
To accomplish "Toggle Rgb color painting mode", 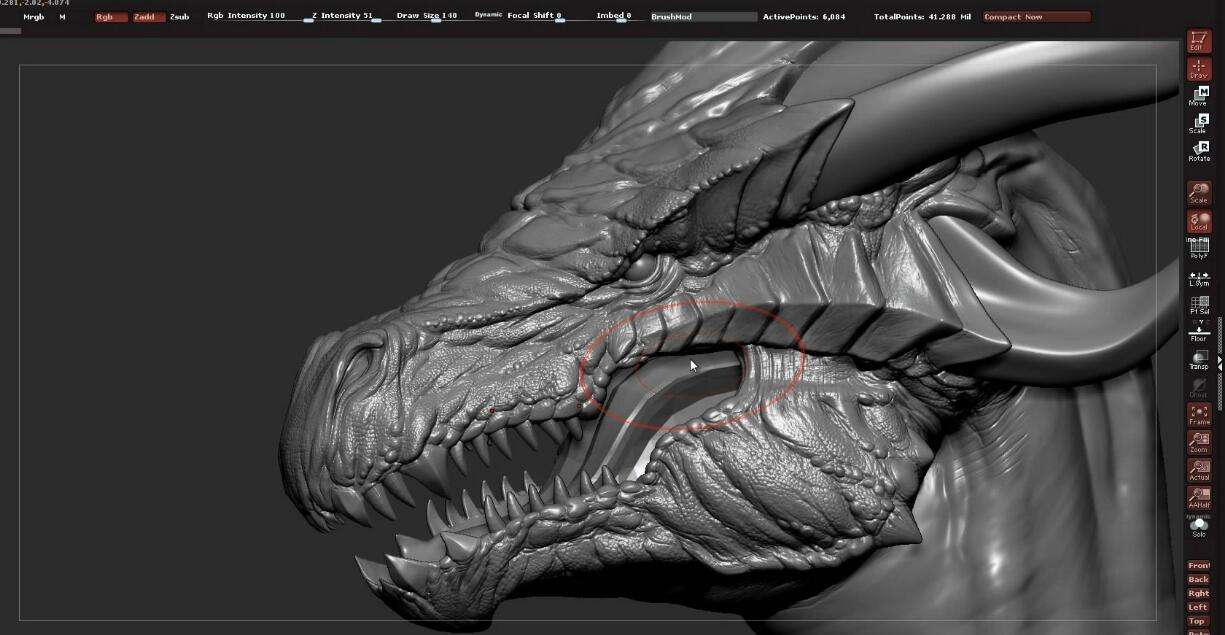I will 110,17.
